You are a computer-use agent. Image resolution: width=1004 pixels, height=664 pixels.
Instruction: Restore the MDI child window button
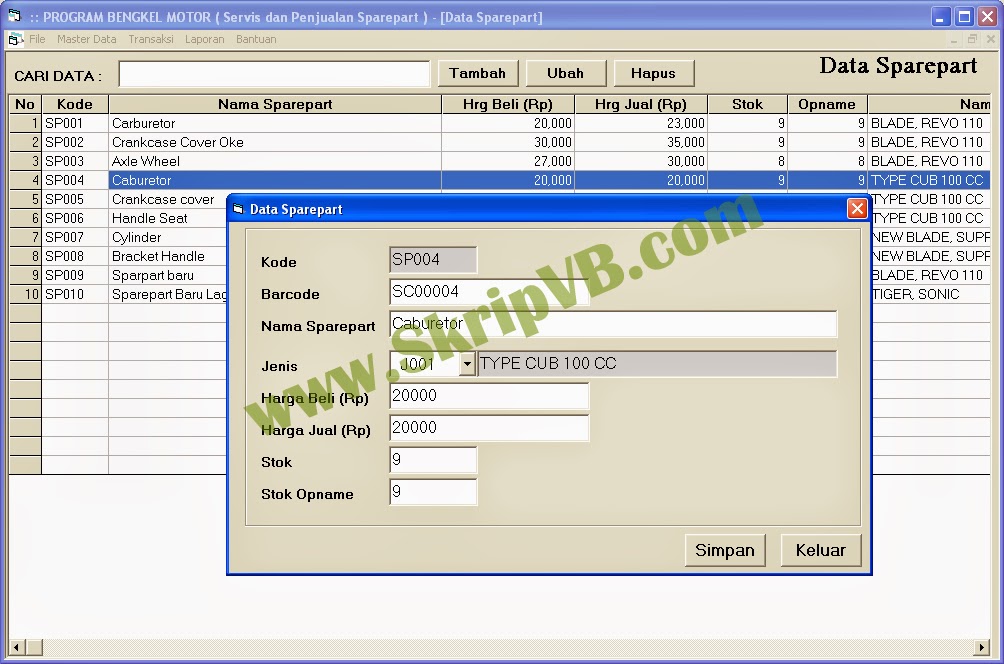[972, 39]
